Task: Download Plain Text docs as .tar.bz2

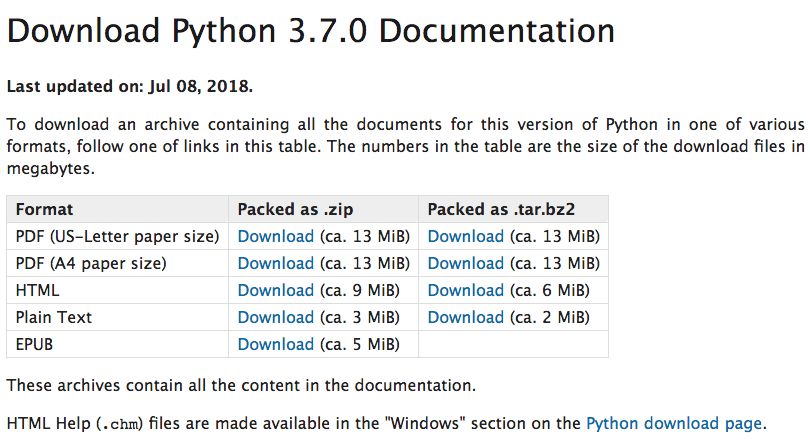Action: pyautogui.click(x=465, y=318)
